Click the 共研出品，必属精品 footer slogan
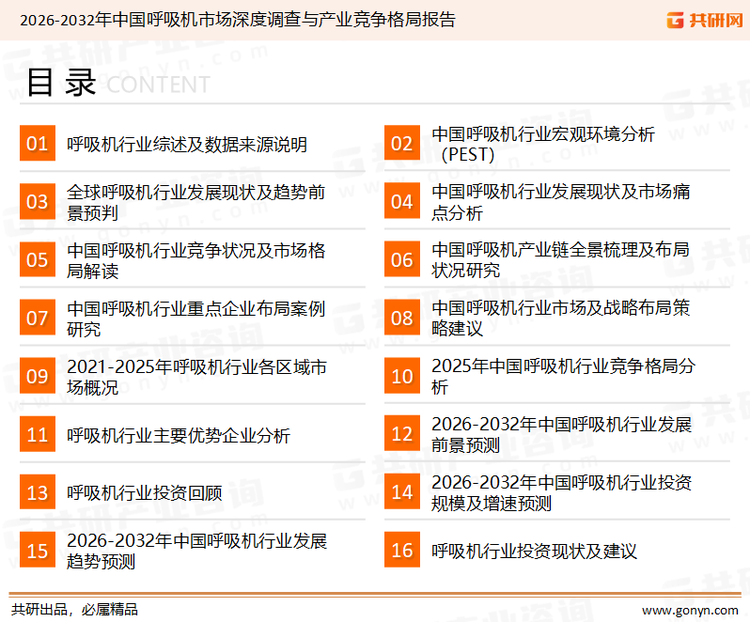The image size is (750, 622). (75, 610)
